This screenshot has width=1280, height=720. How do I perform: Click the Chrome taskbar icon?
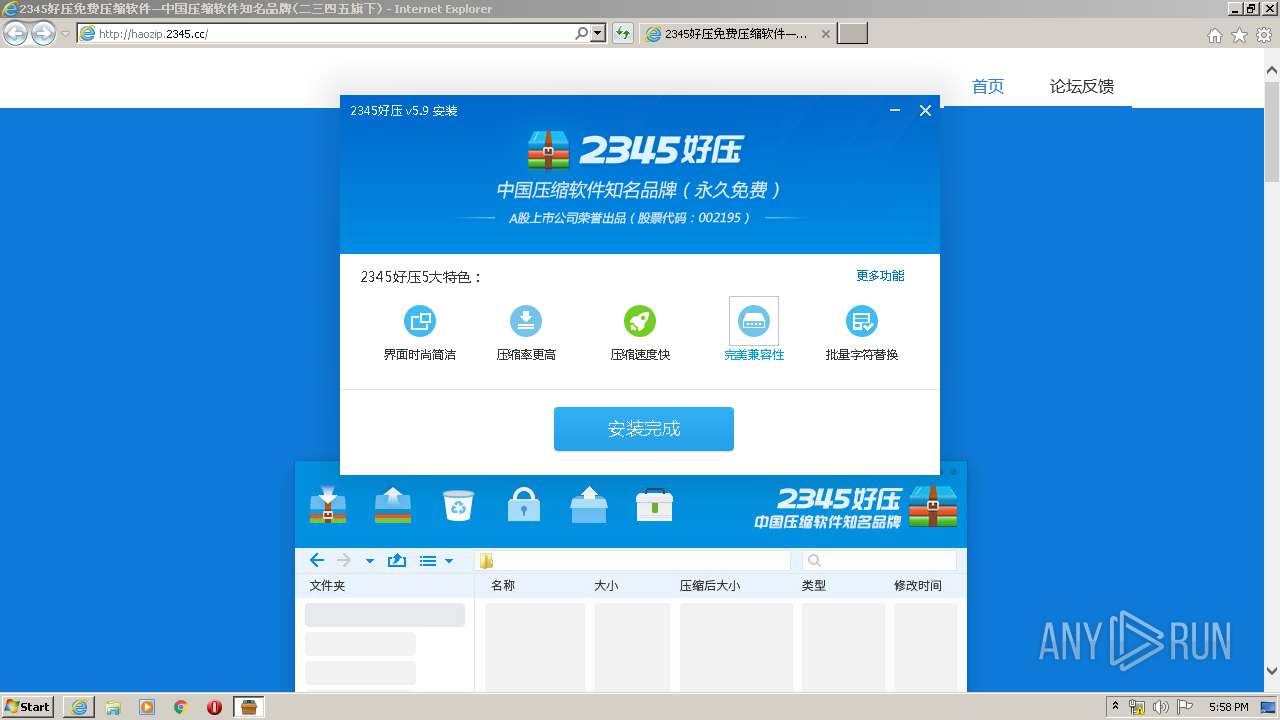[x=181, y=707]
